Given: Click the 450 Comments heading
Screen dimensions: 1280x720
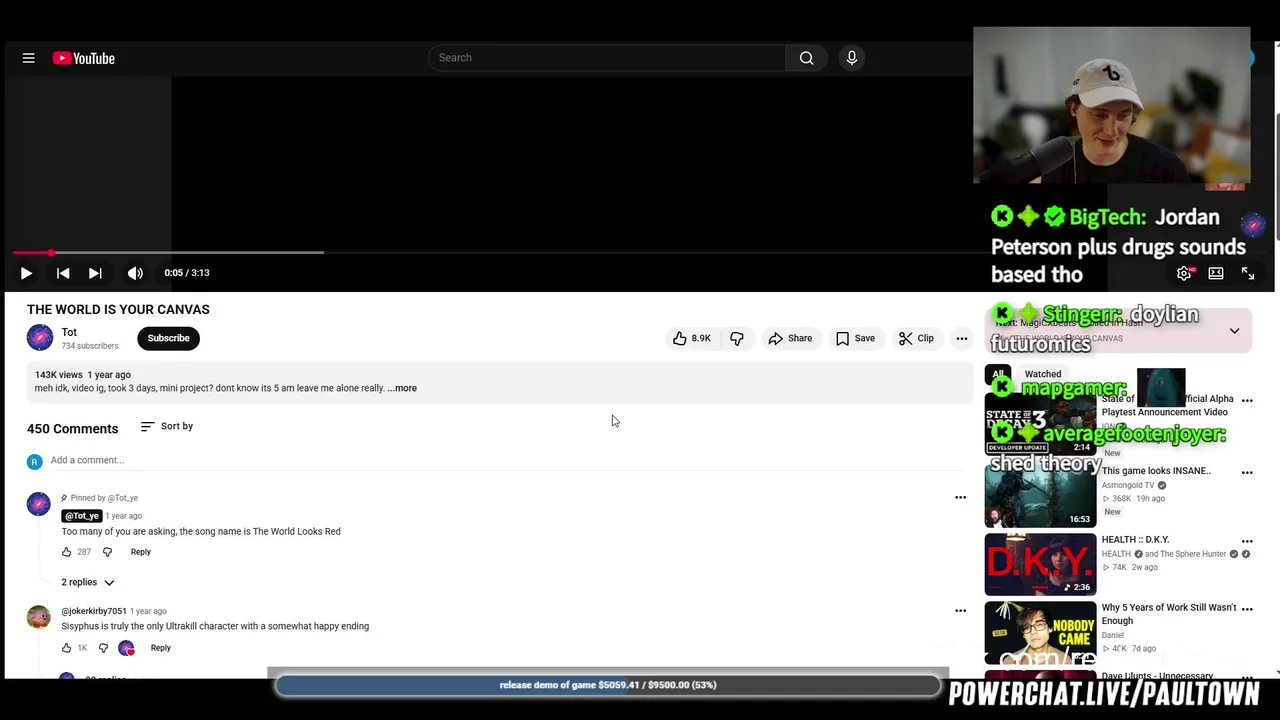Looking at the screenshot, I should click(72, 429).
